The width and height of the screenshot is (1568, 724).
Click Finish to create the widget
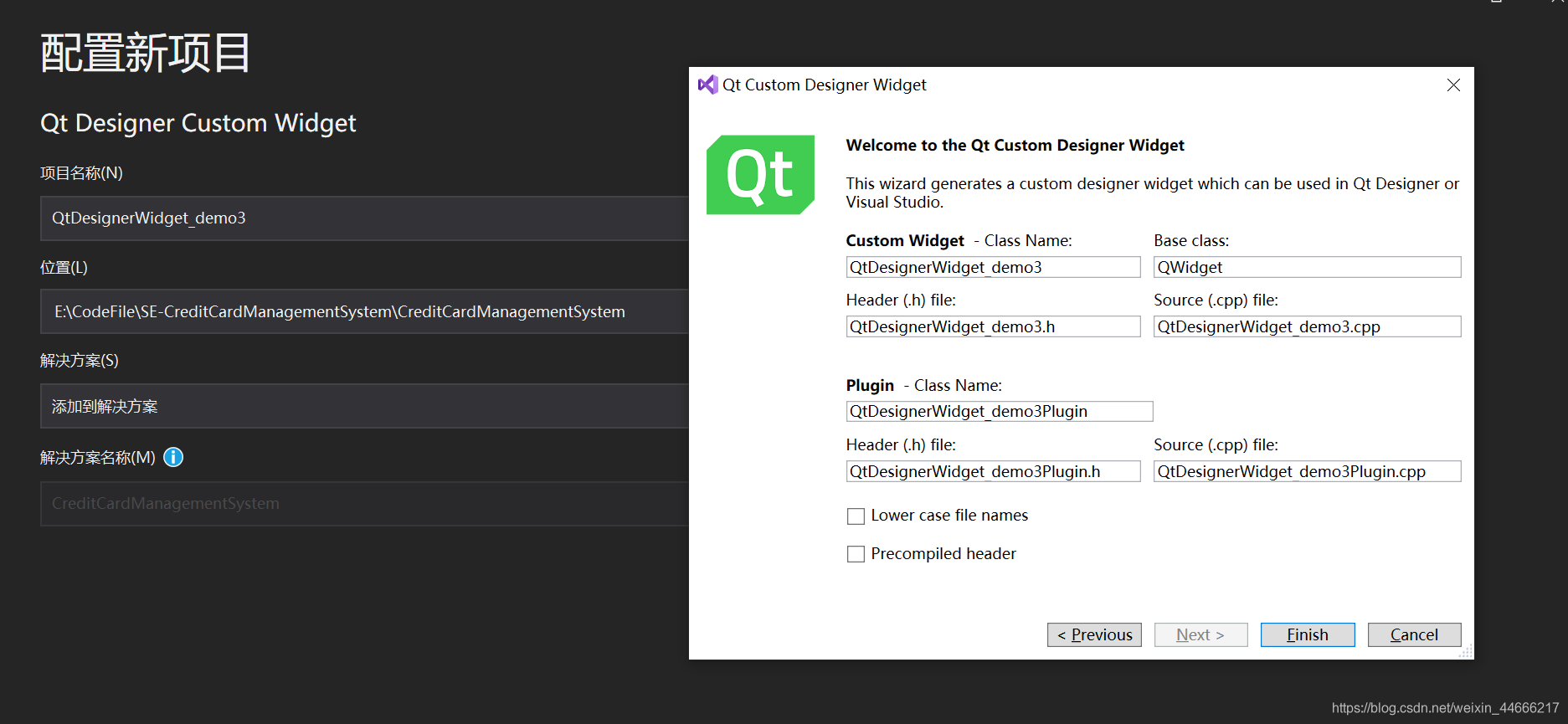click(1308, 634)
